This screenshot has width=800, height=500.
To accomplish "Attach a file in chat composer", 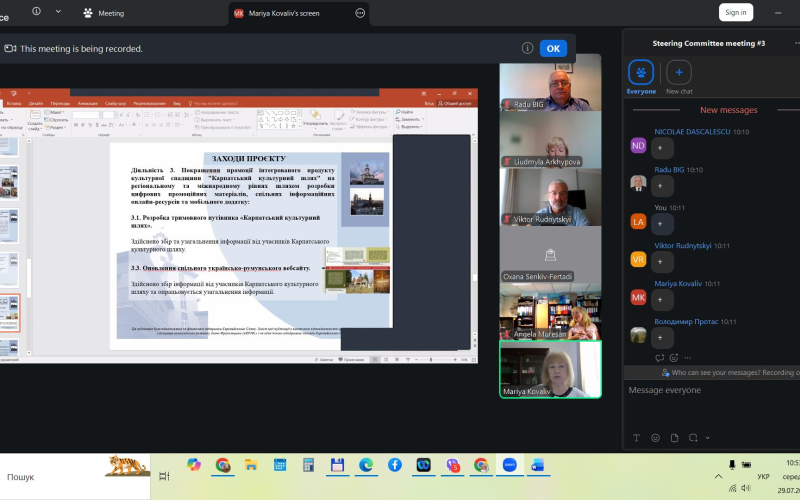I will tap(674, 438).
